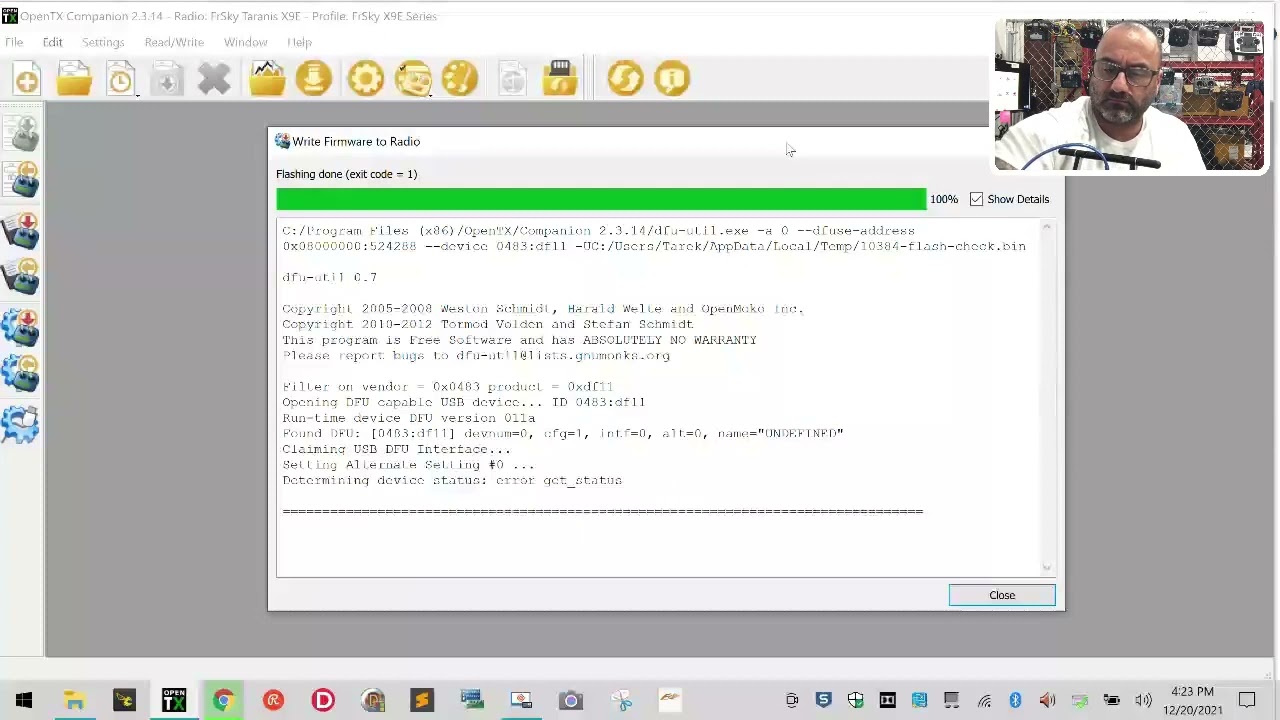This screenshot has height=720, width=1280.
Task: Open File Explorer from the taskbar
Action: (74, 700)
